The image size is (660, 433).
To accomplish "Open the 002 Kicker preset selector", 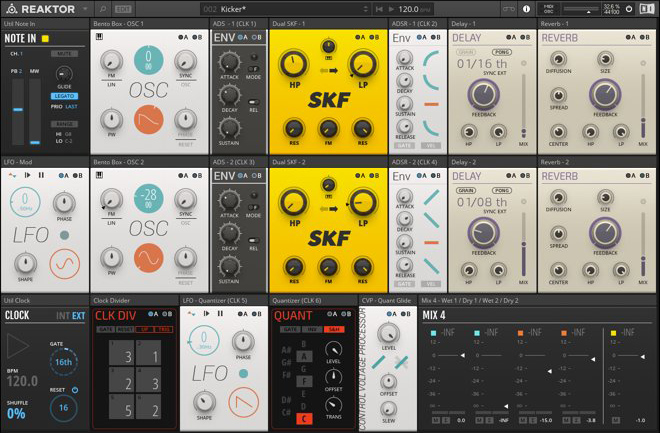I will [285, 9].
